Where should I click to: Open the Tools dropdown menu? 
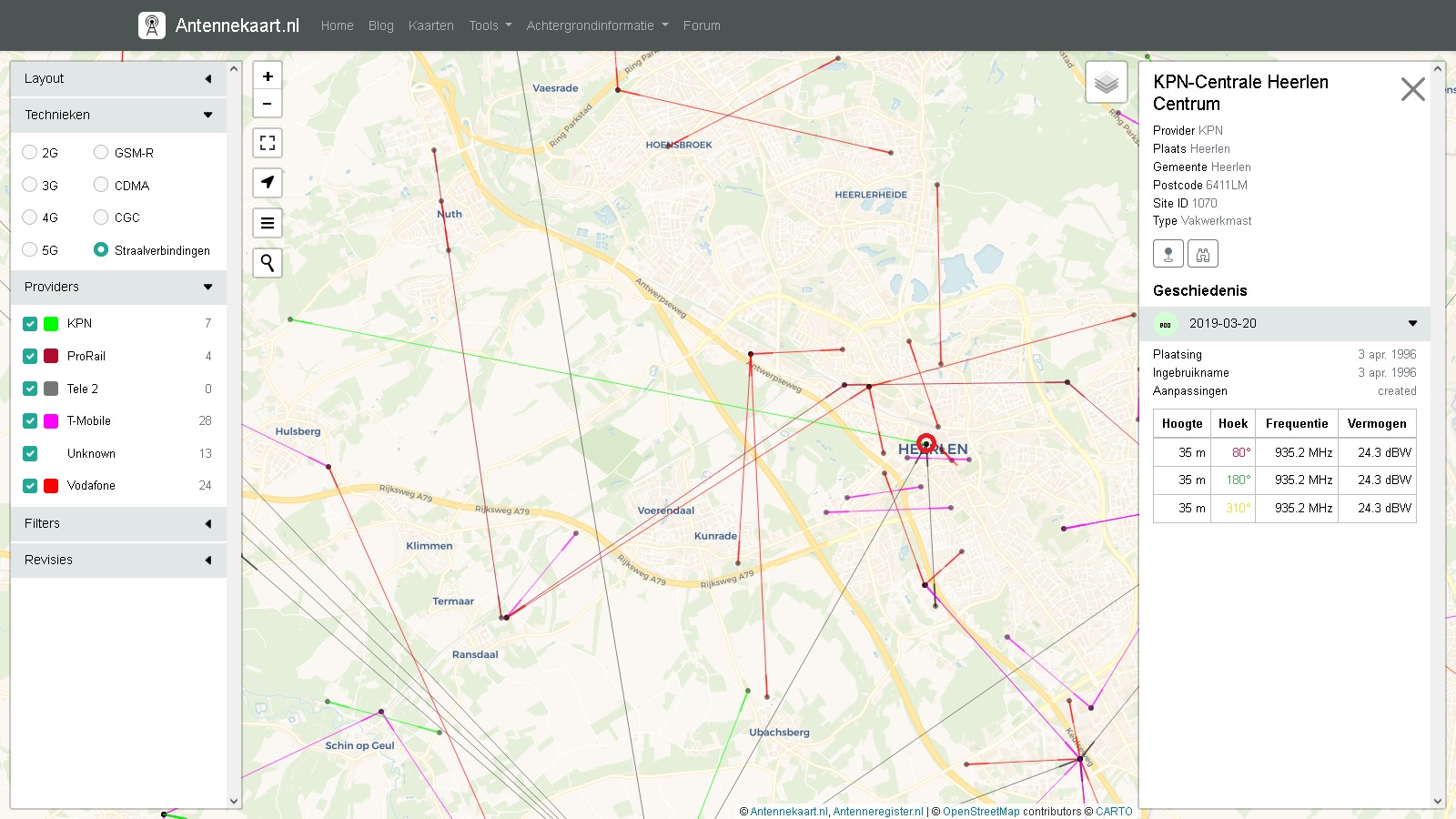click(x=490, y=25)
